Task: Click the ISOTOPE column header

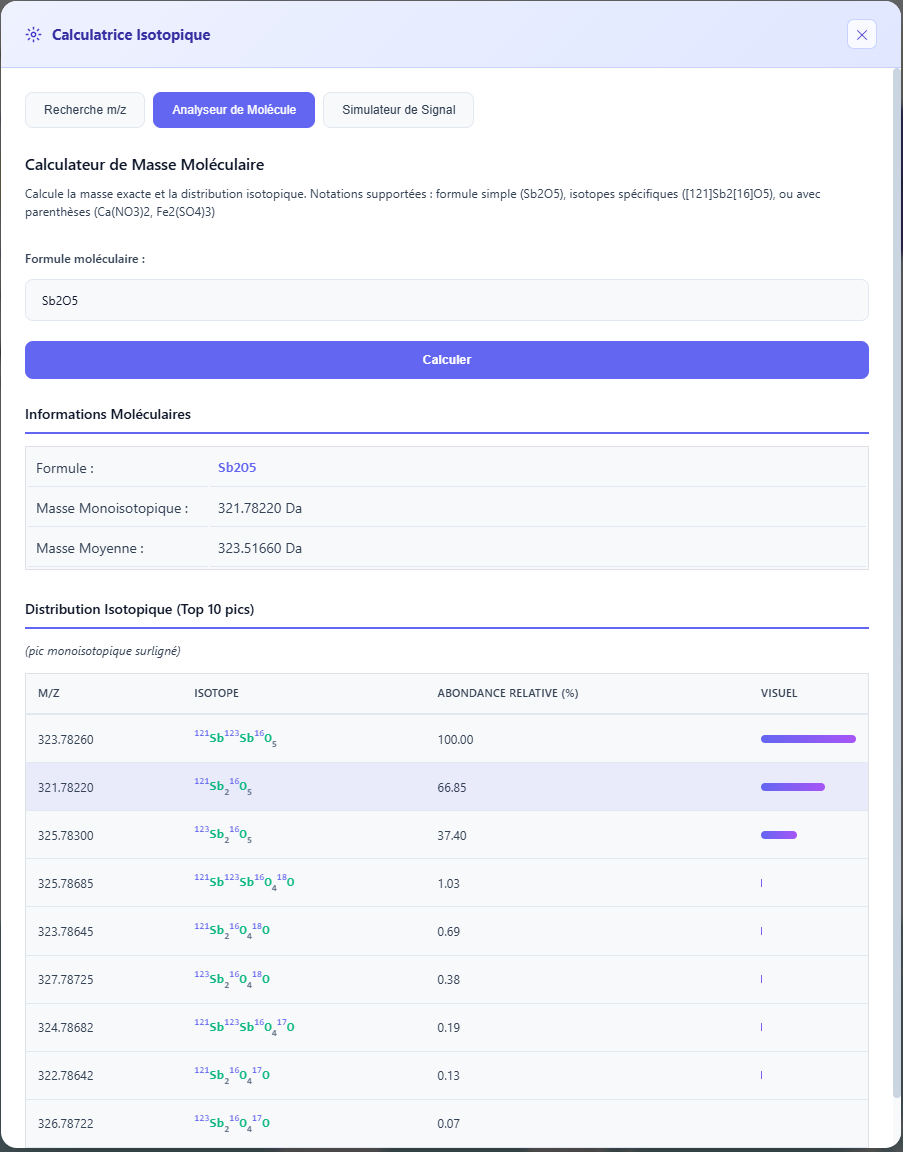Action: (216, 693)
